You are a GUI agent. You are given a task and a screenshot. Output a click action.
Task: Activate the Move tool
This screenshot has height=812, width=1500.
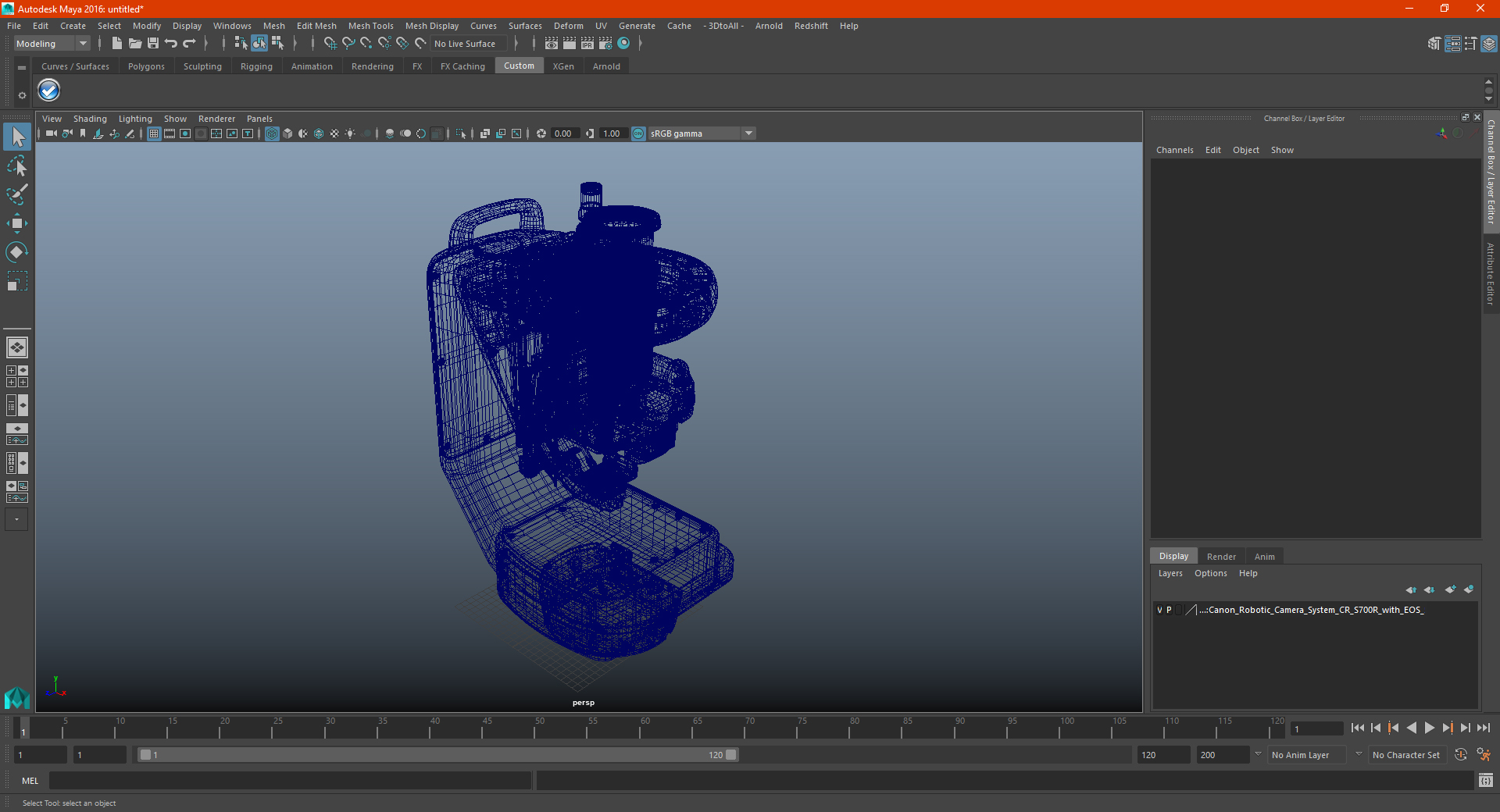(17, 223)
